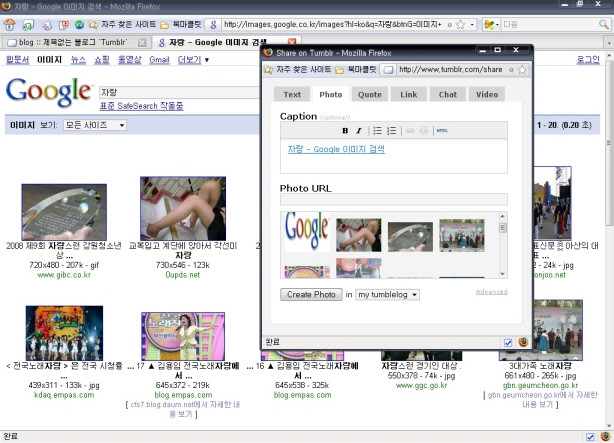Select the stage performers thumbnail in Tumblr picker

[462, 235]
